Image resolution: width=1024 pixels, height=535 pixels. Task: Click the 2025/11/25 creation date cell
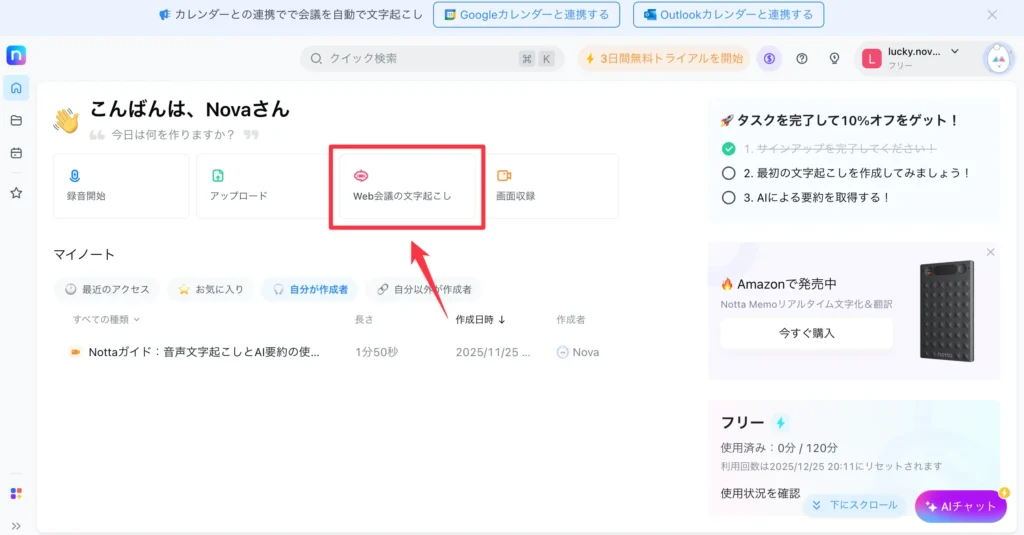pos(493,352)
